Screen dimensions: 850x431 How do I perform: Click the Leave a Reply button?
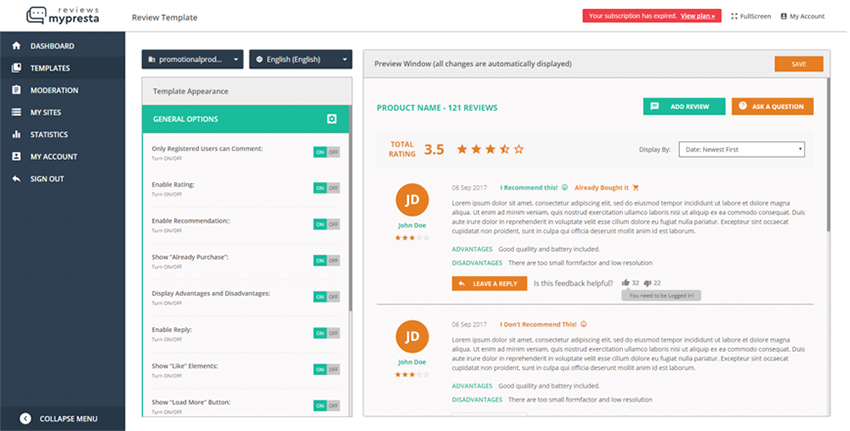(490, 284)
